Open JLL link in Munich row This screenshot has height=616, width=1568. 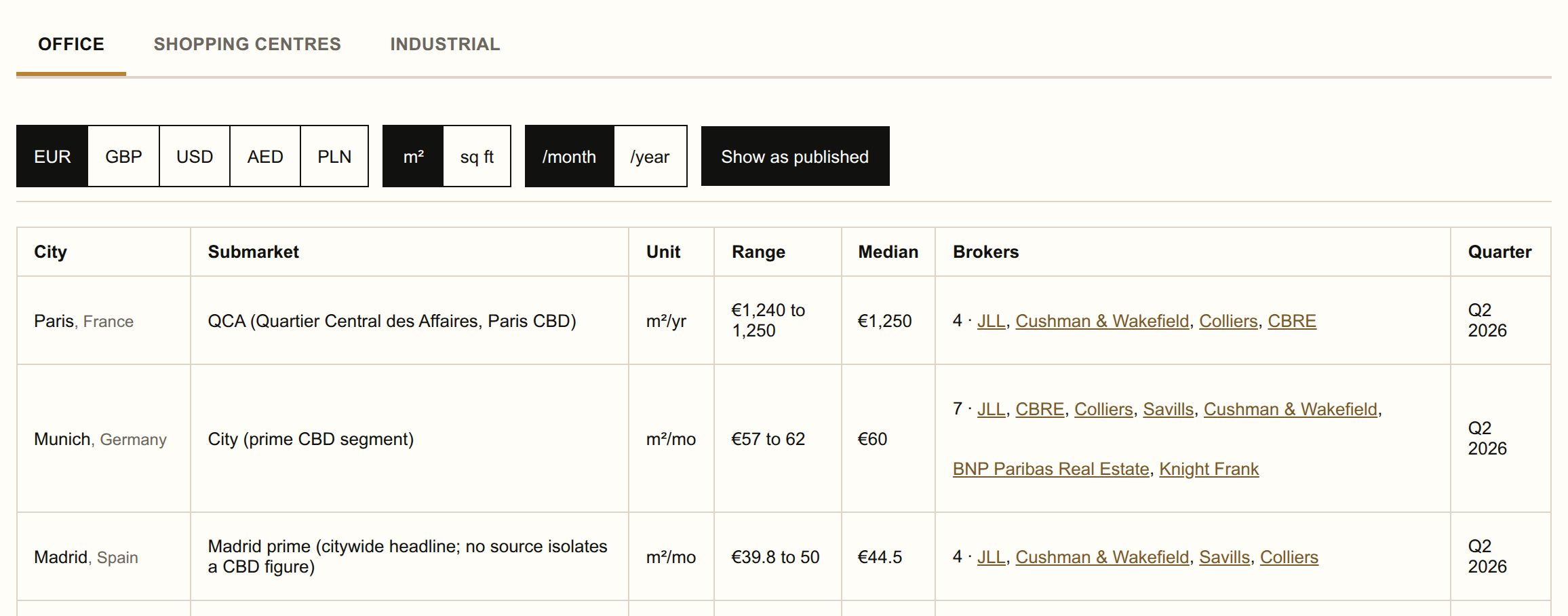(x=991, y=409)
